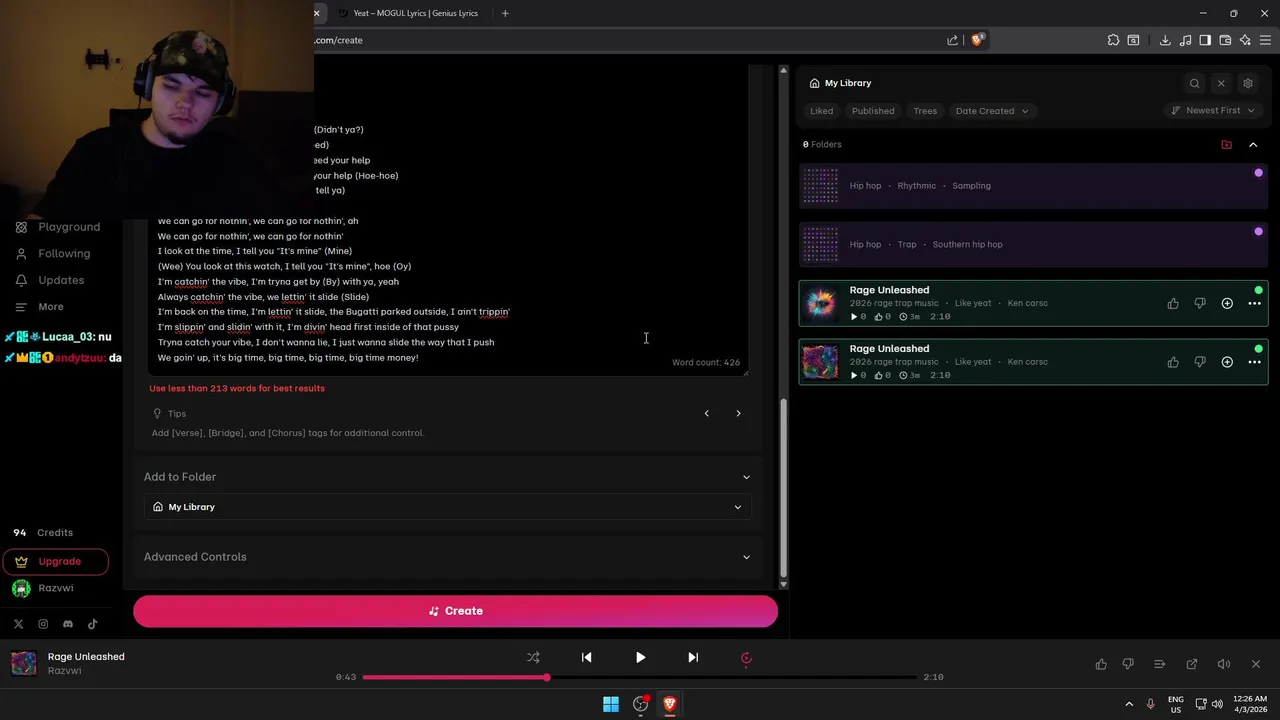Dislike the track in the bottom player bar
1280x720 pixels.
[x=1128, y=664]
